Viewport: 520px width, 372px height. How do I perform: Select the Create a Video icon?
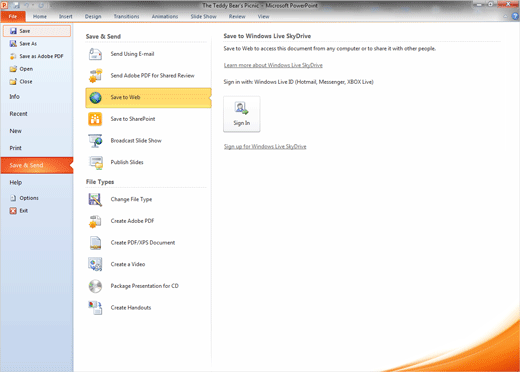95,264
